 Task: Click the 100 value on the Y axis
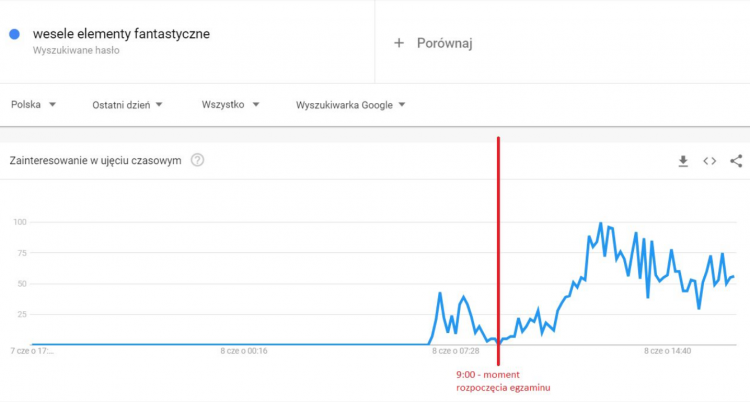18,222
